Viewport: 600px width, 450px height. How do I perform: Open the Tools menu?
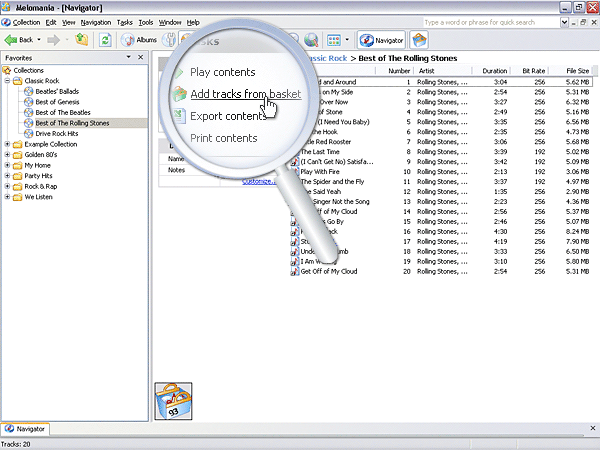(146, 23)
